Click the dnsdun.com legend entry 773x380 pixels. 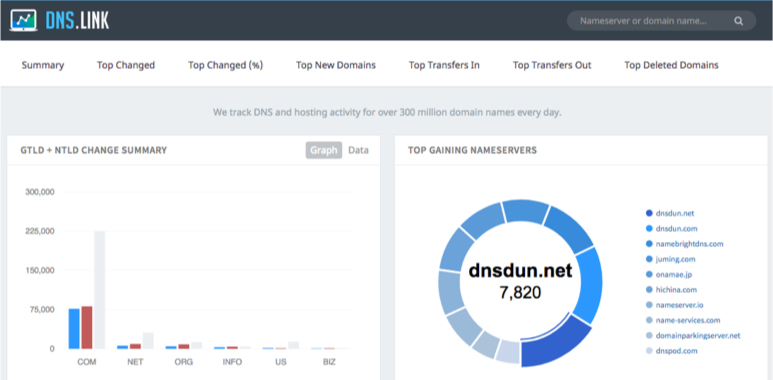tap(672, 229)
